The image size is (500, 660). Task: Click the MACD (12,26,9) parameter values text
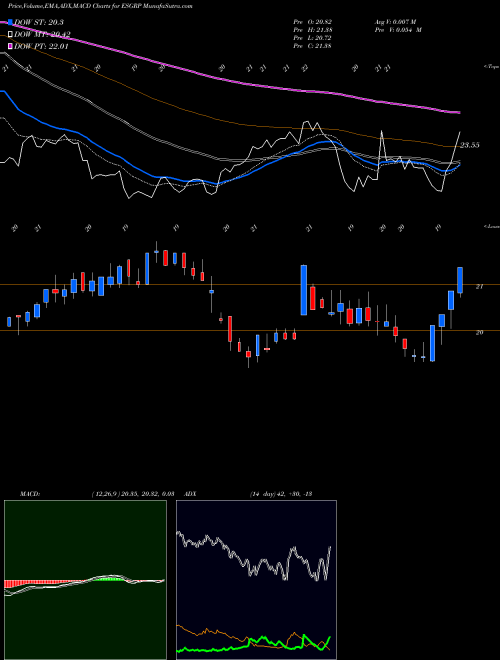click(133, 494)
